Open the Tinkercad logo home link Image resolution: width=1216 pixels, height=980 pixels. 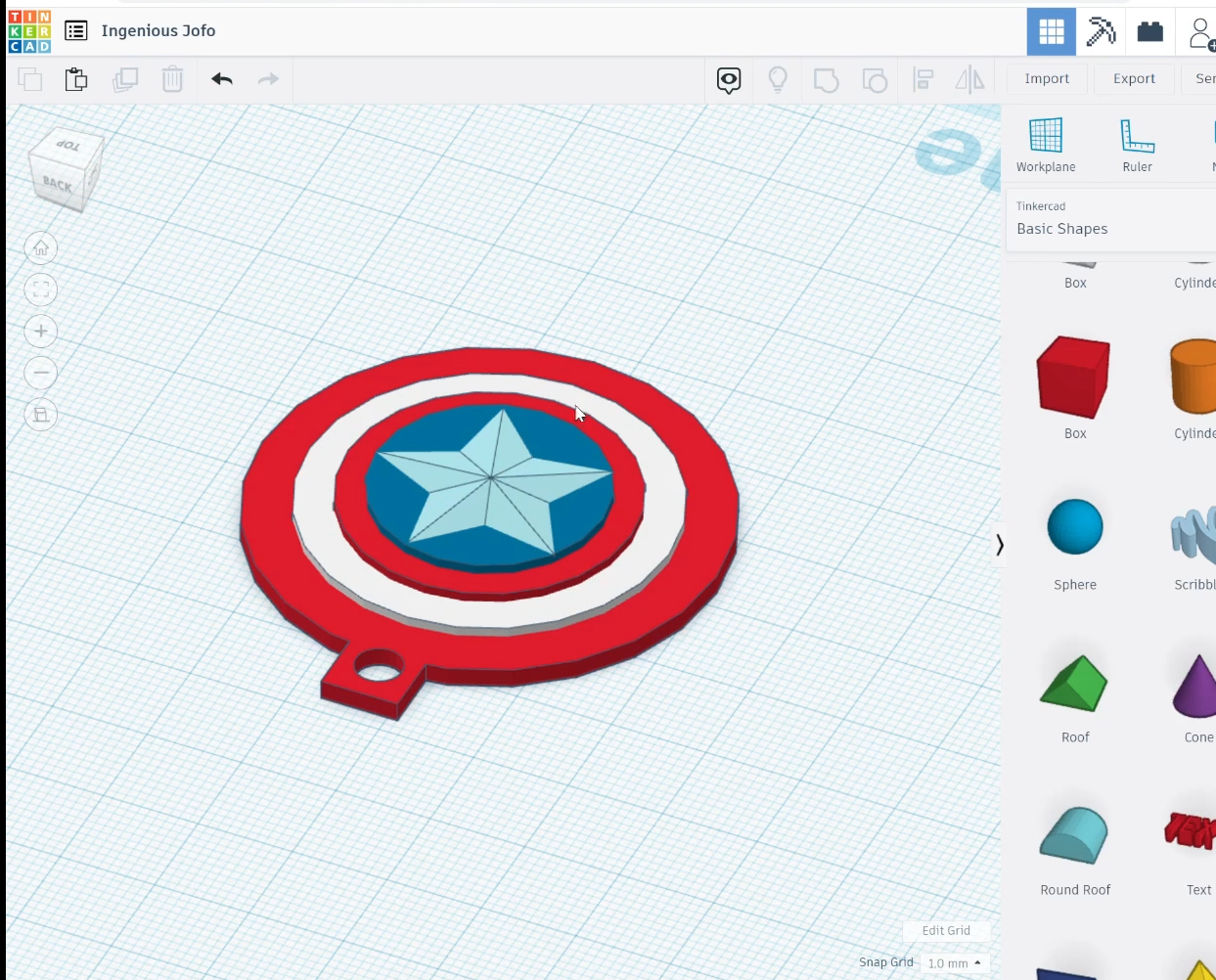[x=29, y=31]
